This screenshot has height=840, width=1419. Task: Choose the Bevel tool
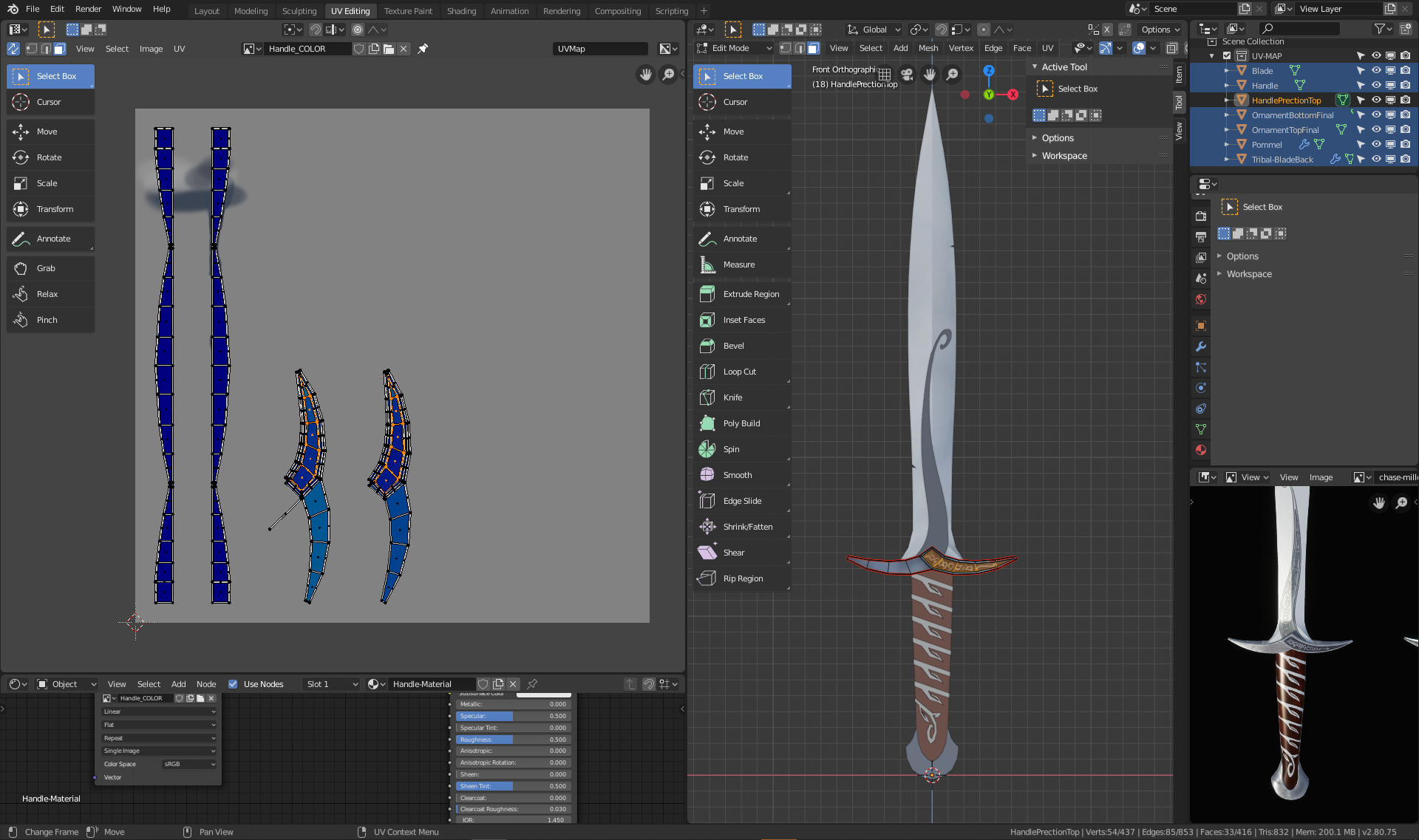(x=733, y=346)
